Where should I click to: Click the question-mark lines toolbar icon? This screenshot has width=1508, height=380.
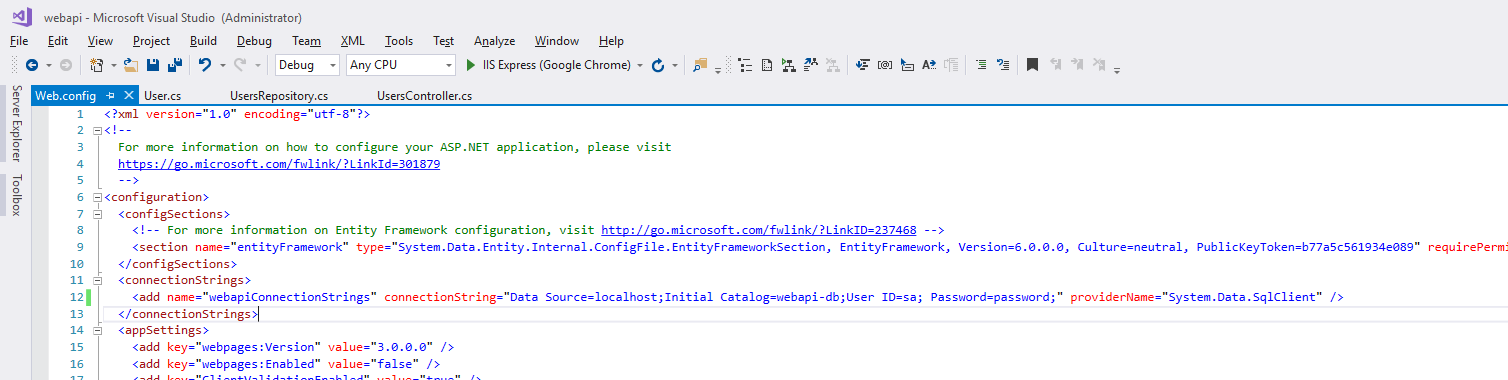pos(1003,65)
